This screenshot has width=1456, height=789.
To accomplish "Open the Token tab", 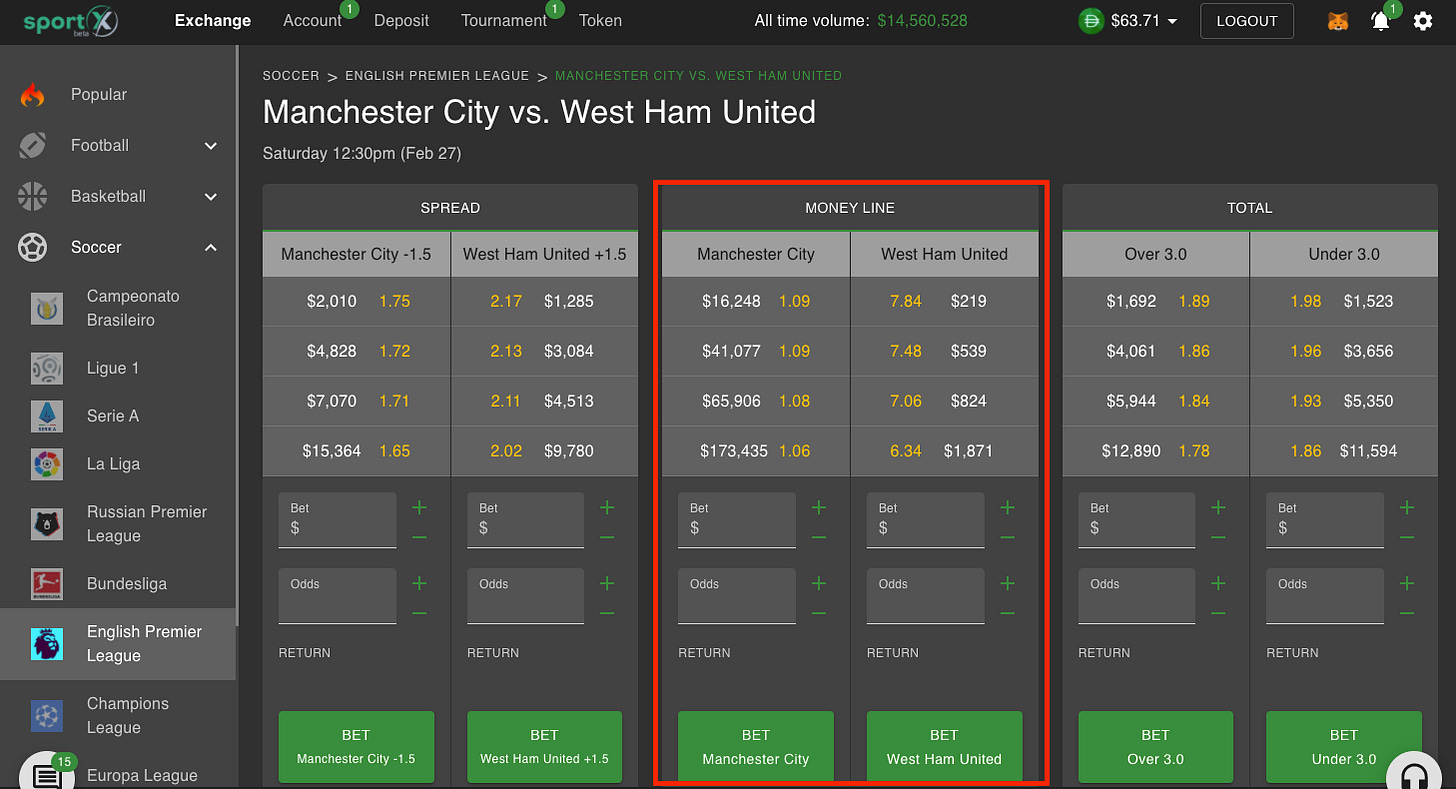I will (600, 20).
